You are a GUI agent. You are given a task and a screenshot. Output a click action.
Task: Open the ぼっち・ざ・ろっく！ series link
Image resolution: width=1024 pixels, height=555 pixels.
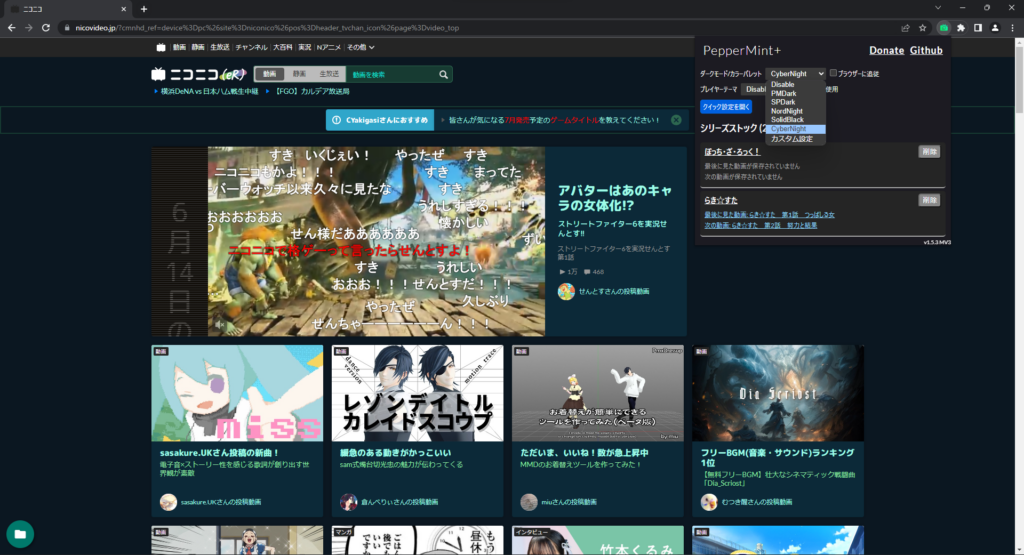coord(732,151)
